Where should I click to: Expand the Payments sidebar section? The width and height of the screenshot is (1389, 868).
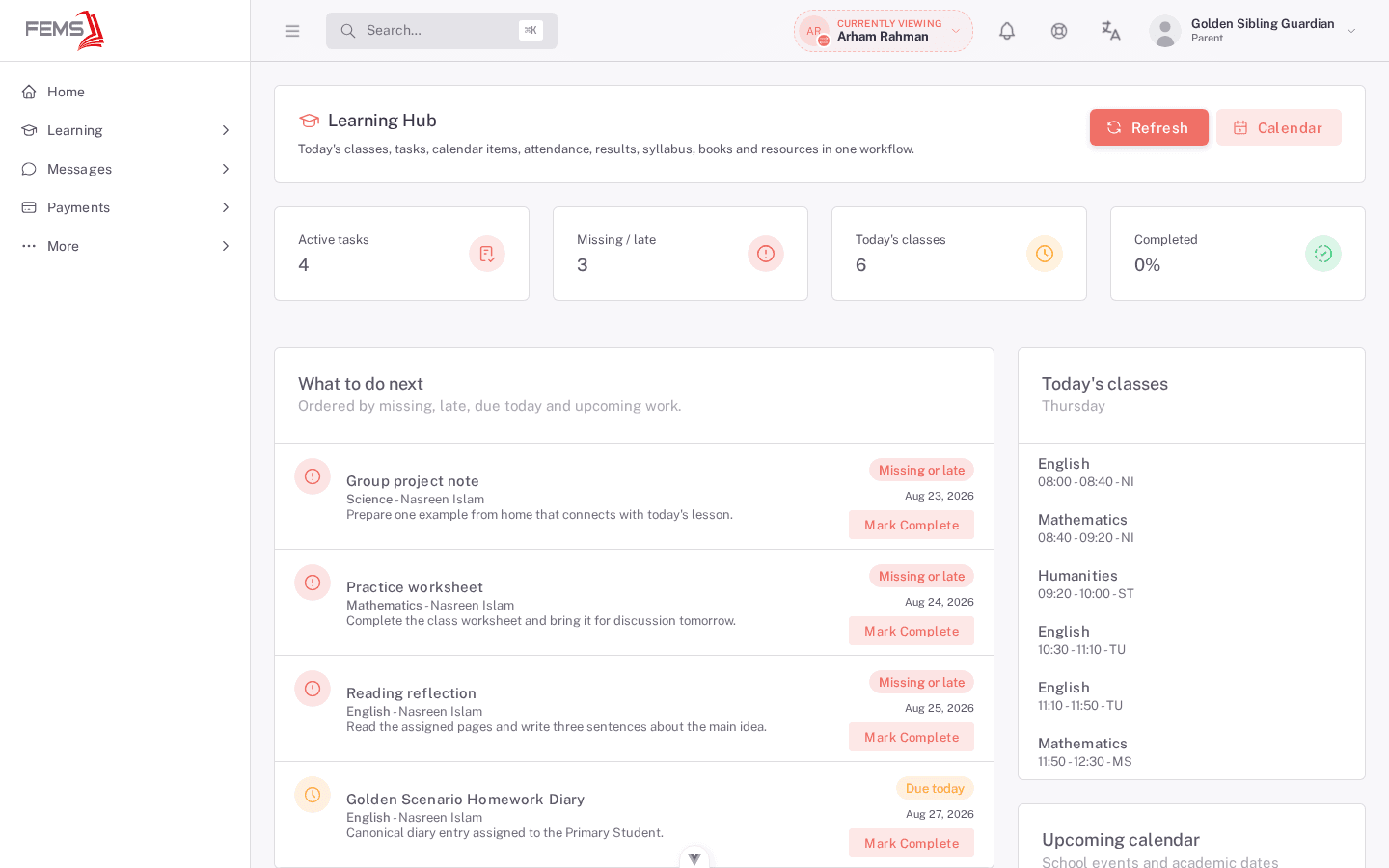[x=125, y=207]
